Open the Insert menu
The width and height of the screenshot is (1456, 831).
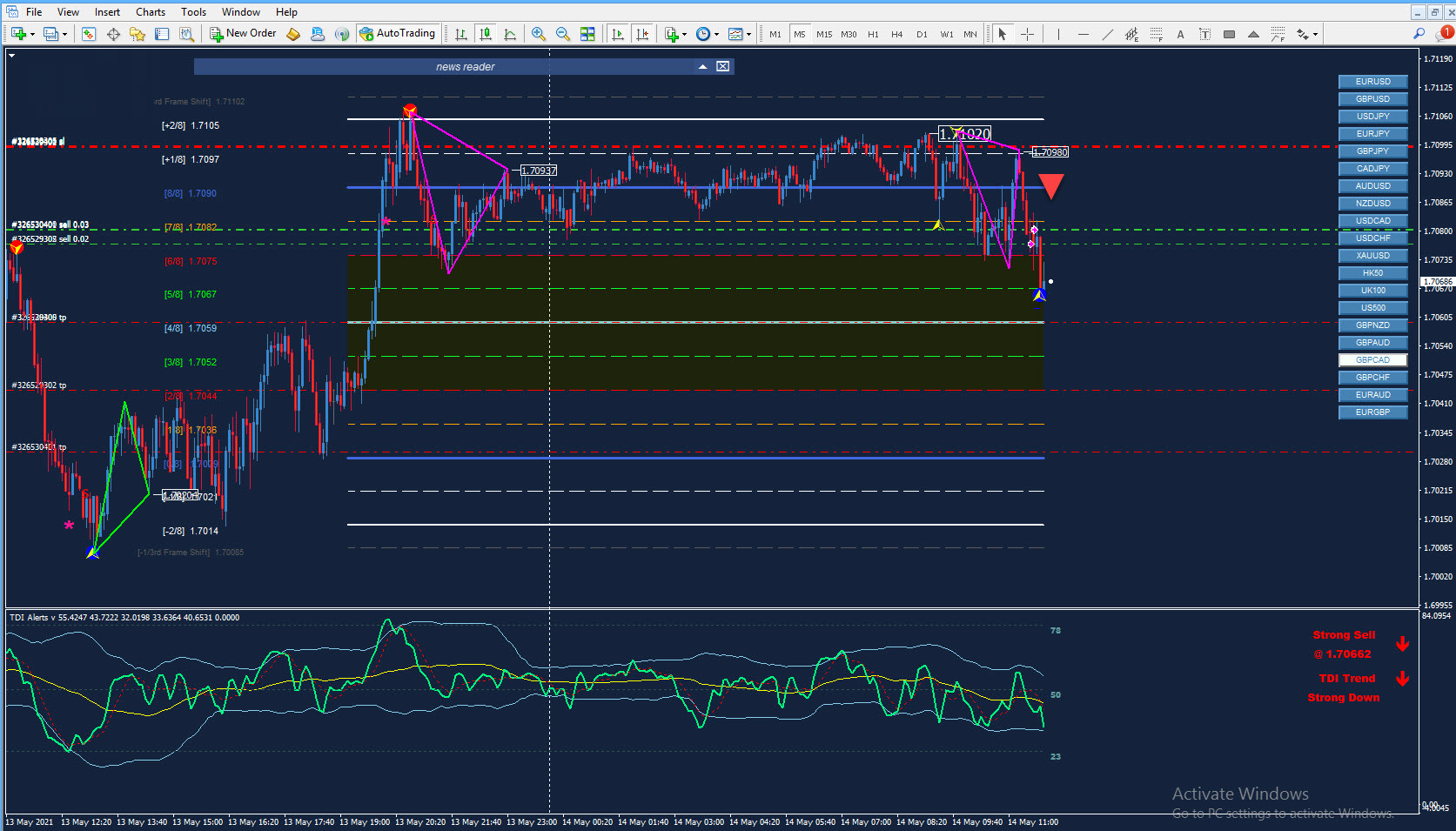(x=107, y=12)
